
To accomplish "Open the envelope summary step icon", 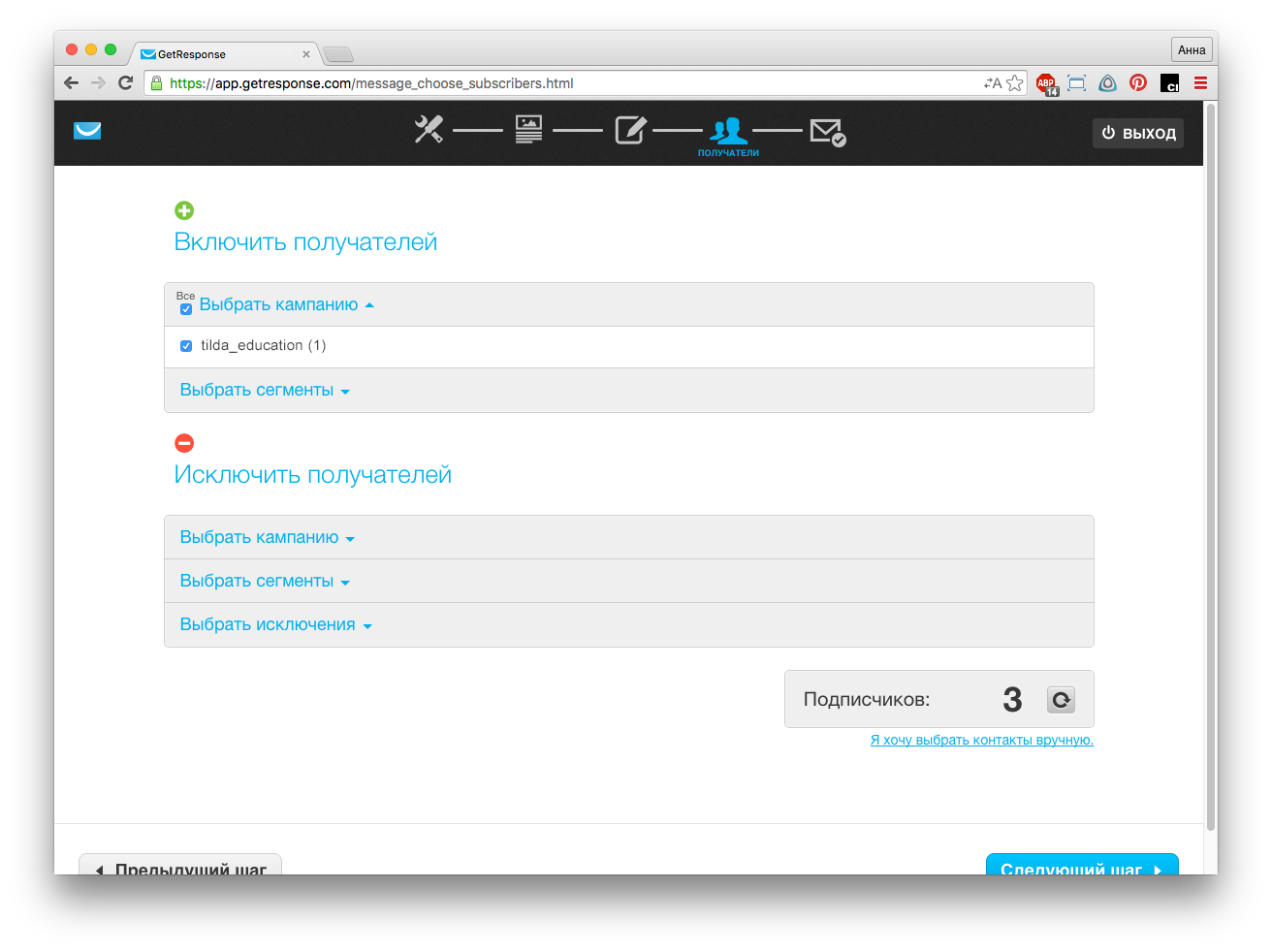I will click(827, 131).
